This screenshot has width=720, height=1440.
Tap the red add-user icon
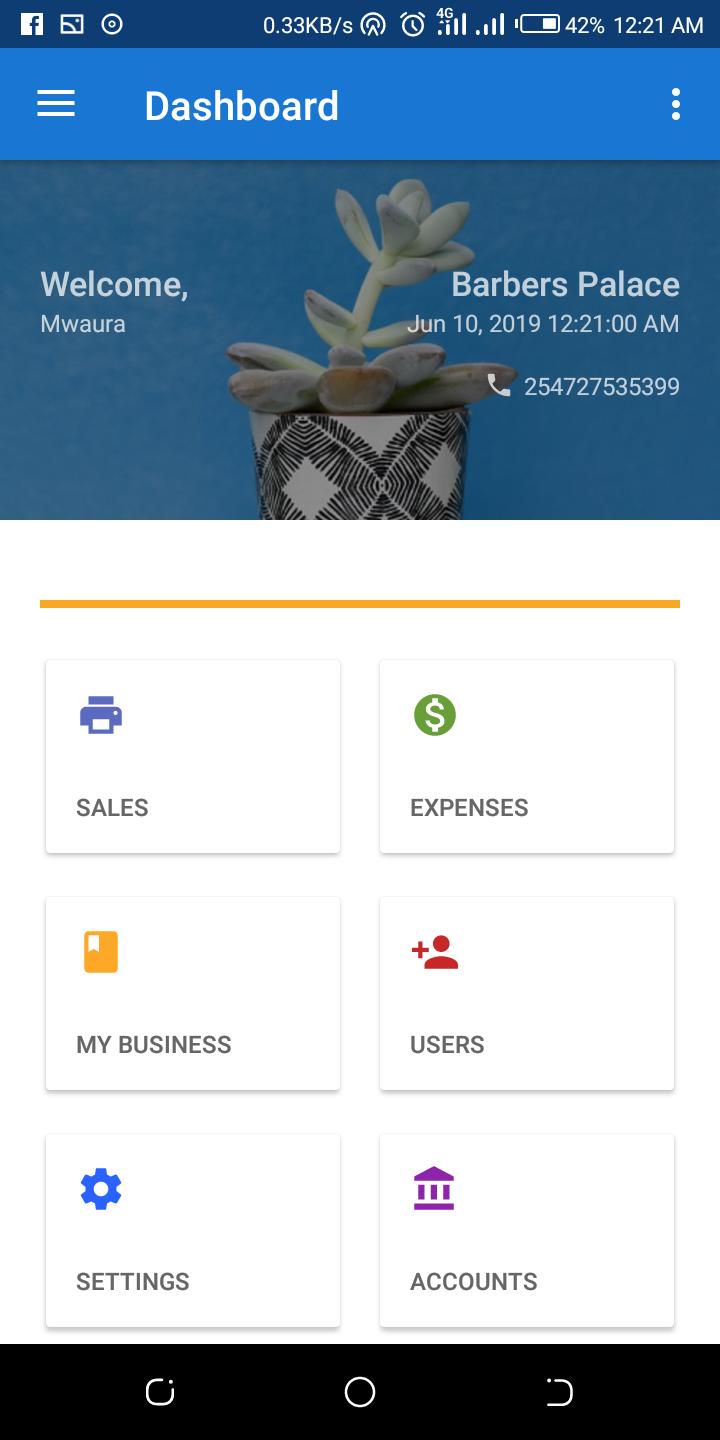[435, 952]
